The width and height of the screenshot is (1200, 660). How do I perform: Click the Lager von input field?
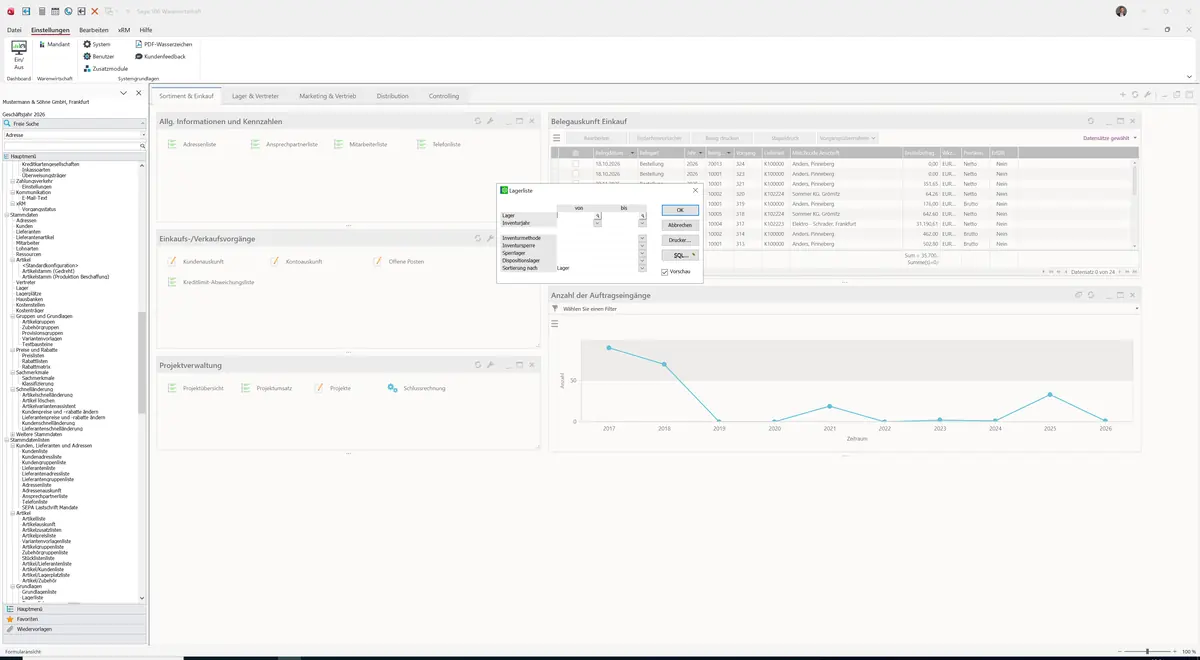(x=576, y=215)
